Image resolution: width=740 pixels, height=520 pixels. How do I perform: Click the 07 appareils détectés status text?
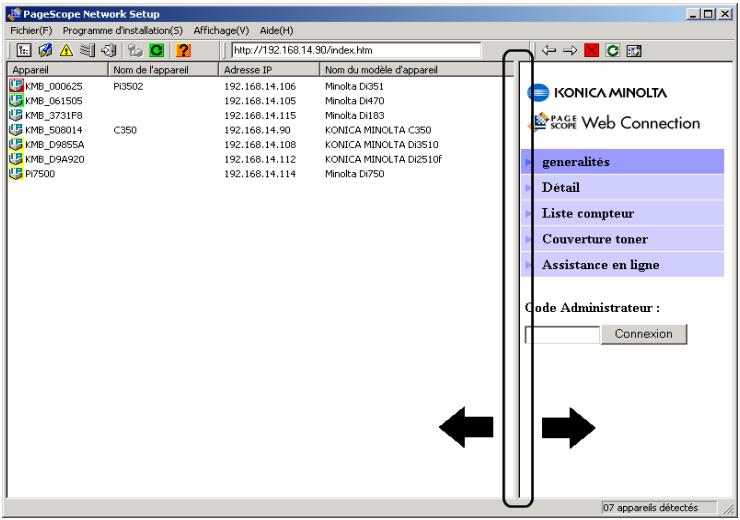(650, 508)
